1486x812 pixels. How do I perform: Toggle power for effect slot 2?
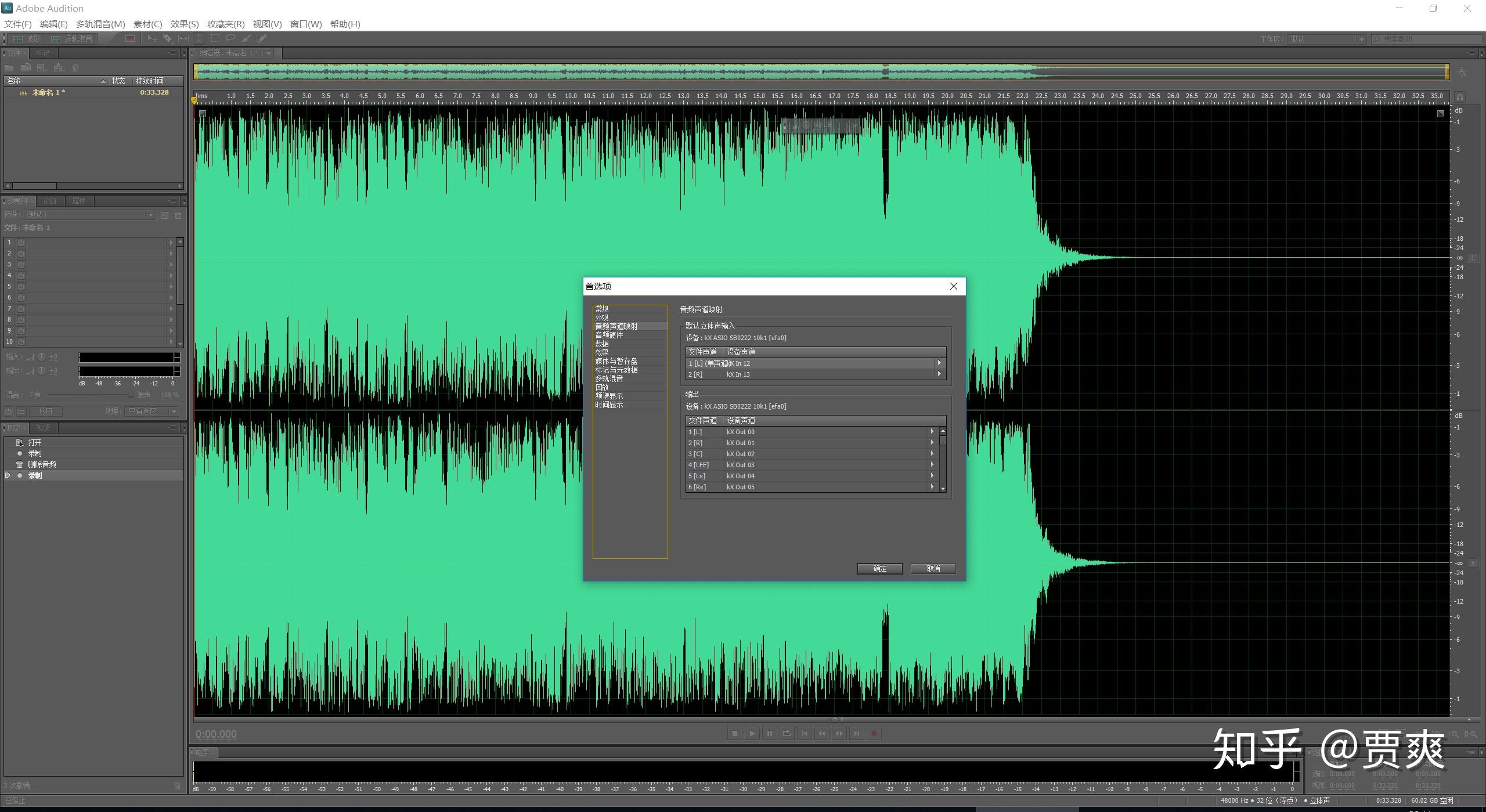[x=21, y=253]
